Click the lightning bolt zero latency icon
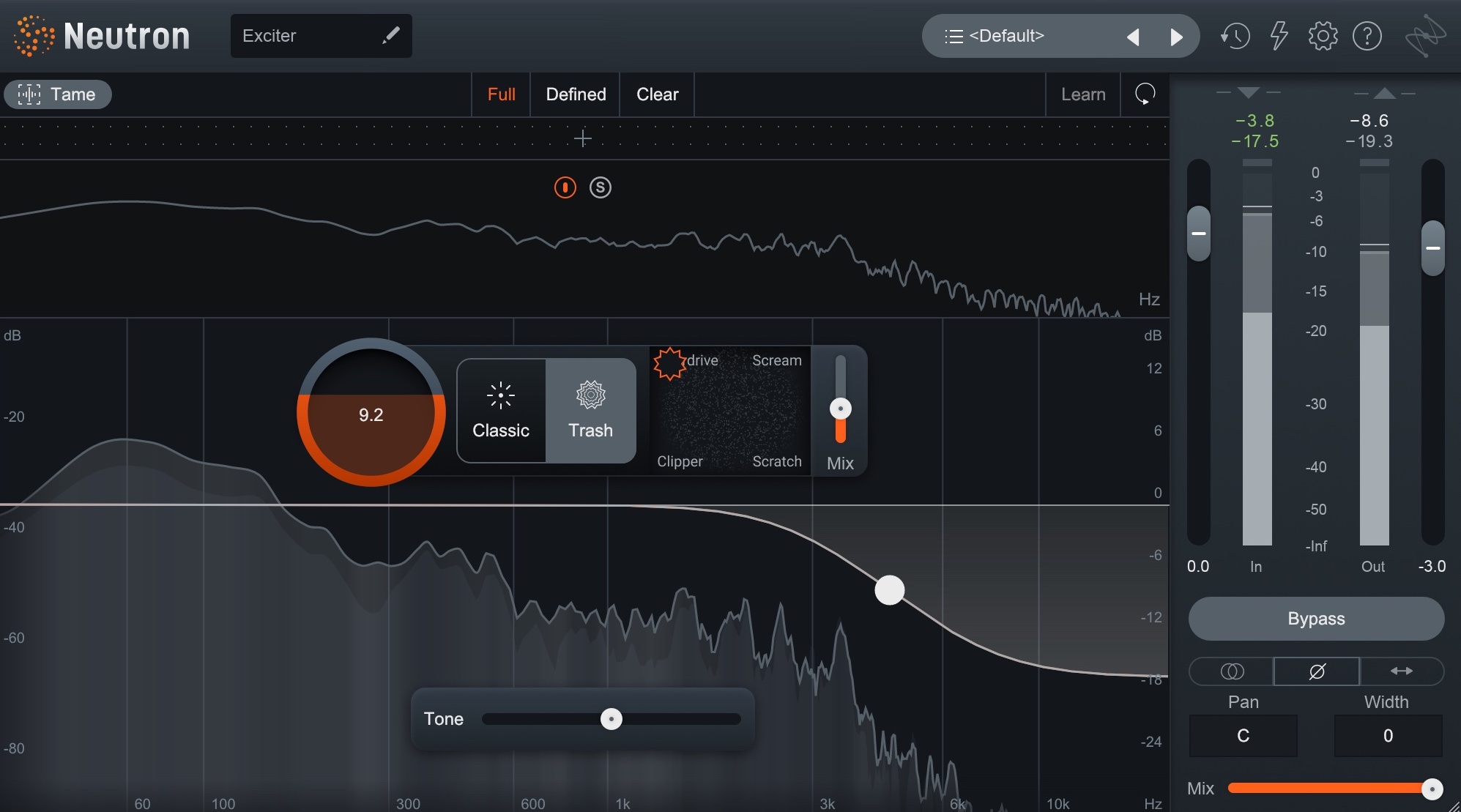 click(x=1279, y=35)
